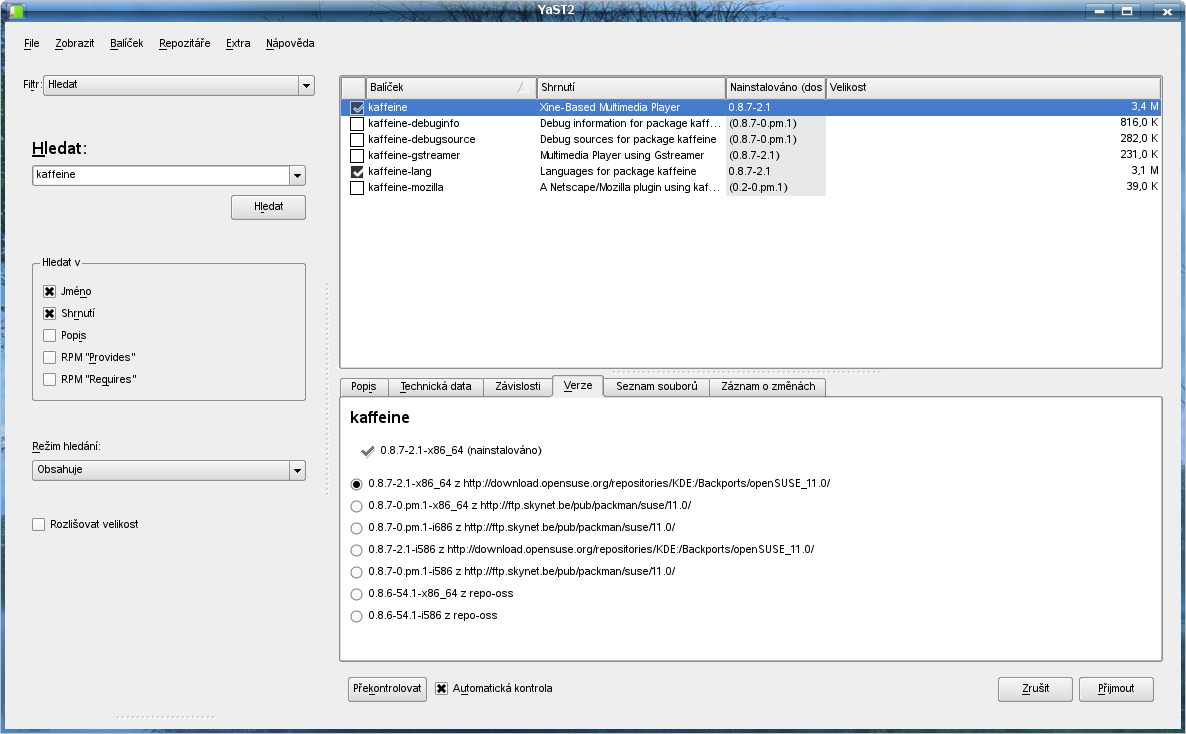1186x734 pixels.
Task: Sort by the Velikost column header
Action: tap(993, 88)
